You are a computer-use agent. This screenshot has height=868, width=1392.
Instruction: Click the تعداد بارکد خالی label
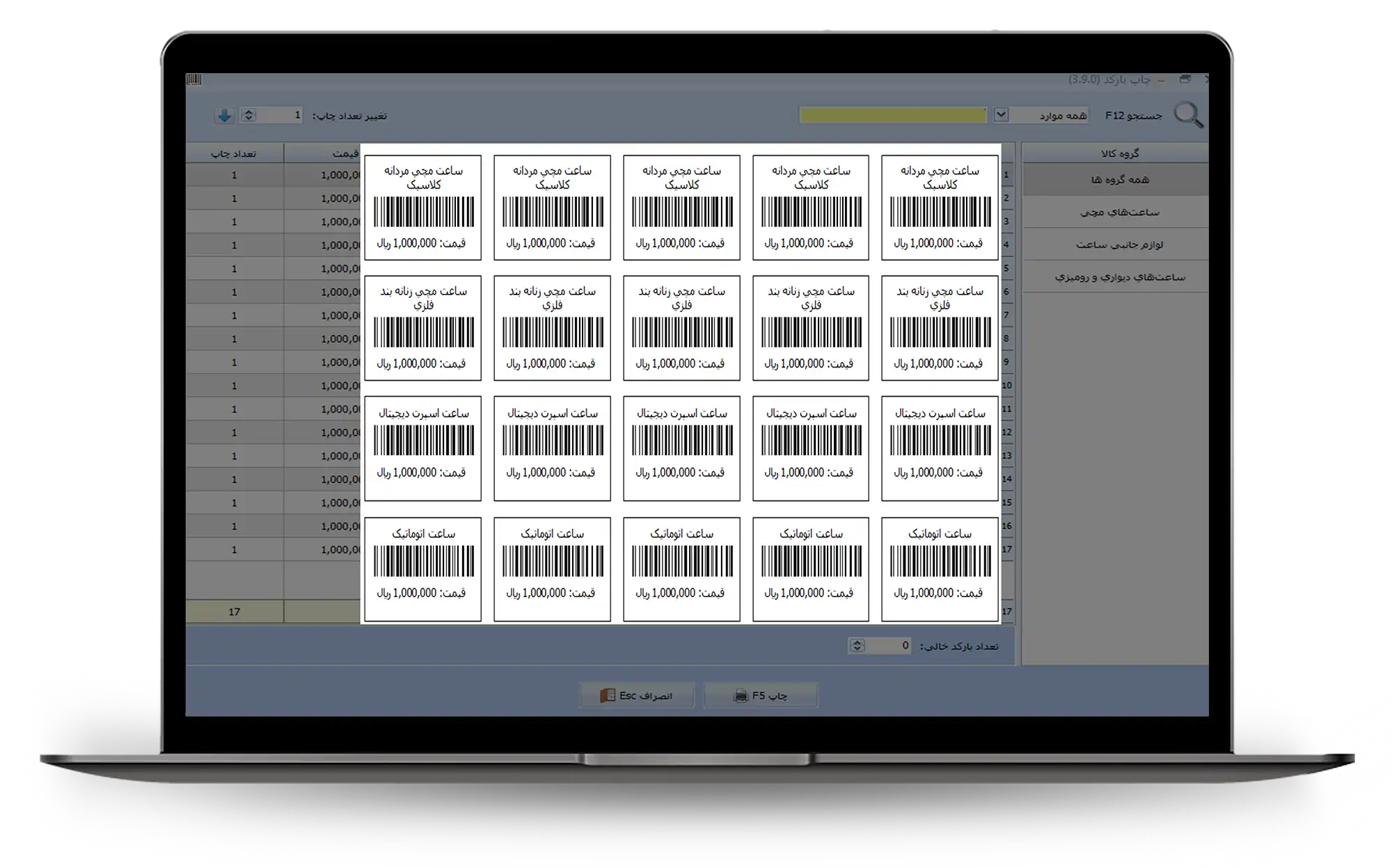pyautogui.click(x=959, y=647)
